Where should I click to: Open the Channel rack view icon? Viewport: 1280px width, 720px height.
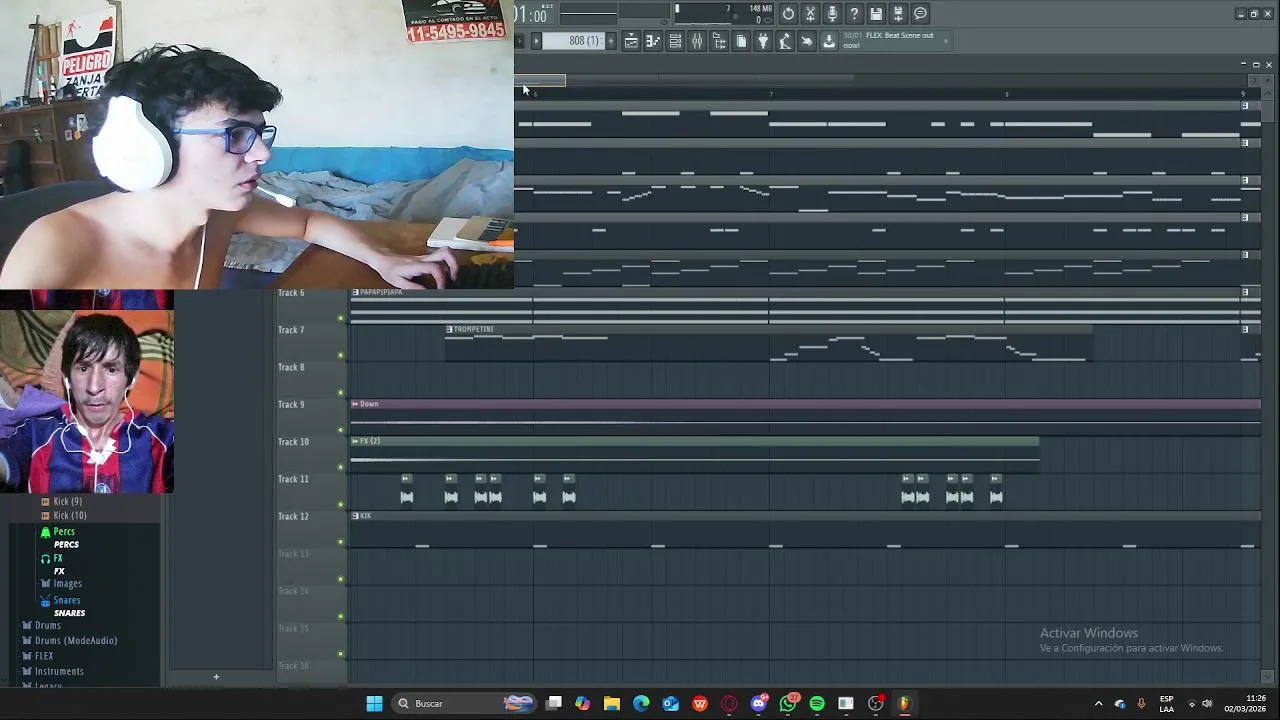tap(675, 41)
